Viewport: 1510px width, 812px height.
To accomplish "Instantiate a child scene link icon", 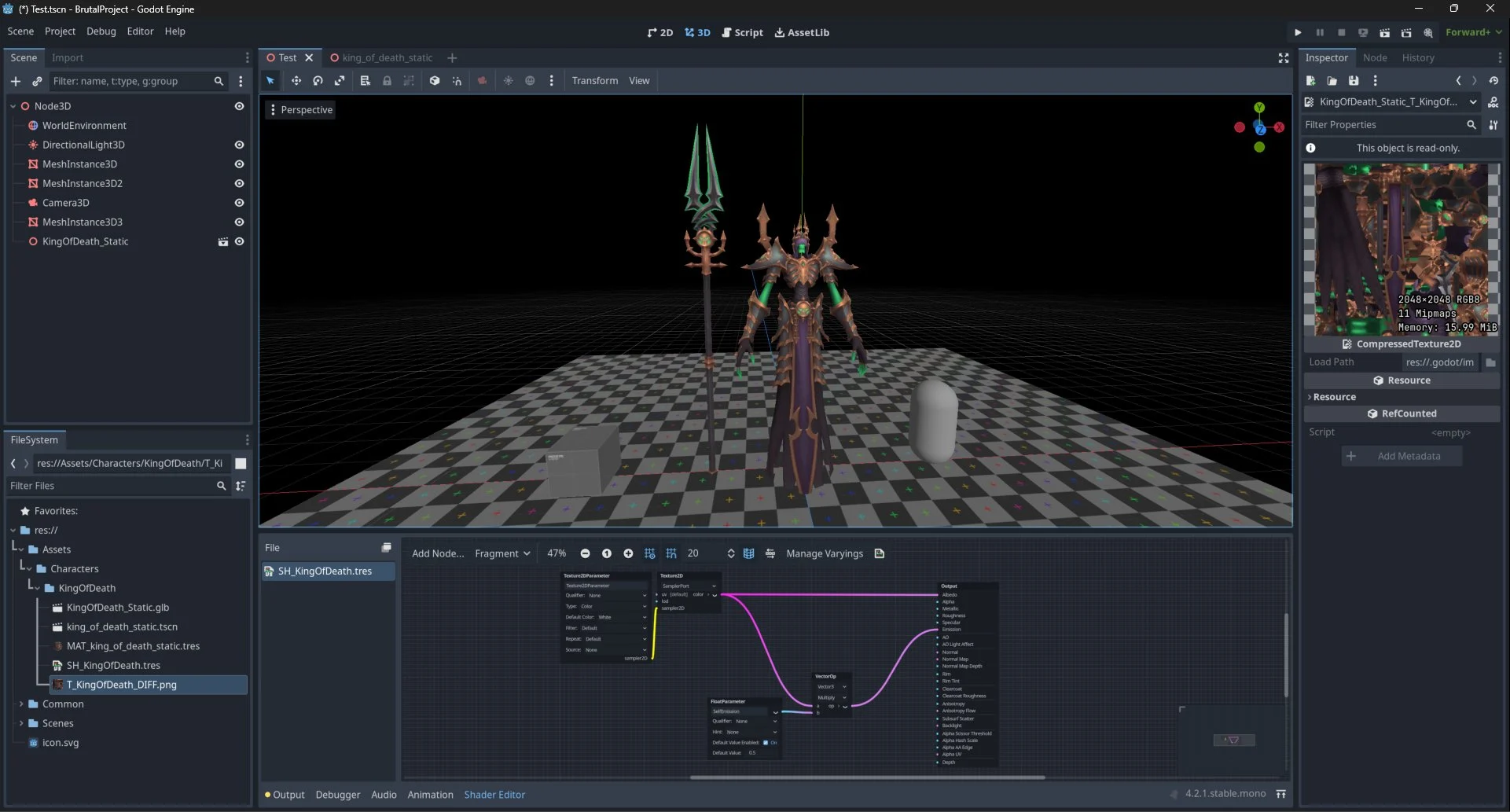I will pyautogui.click(x=37, y=81).
